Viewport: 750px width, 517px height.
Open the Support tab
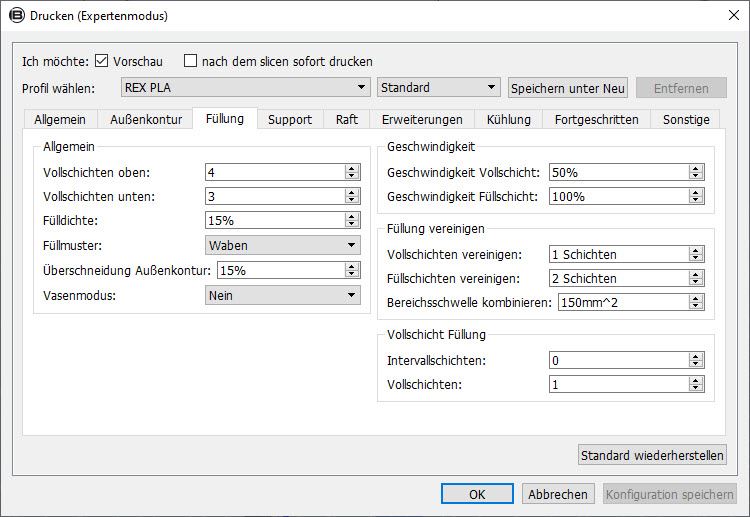point(290,120)
